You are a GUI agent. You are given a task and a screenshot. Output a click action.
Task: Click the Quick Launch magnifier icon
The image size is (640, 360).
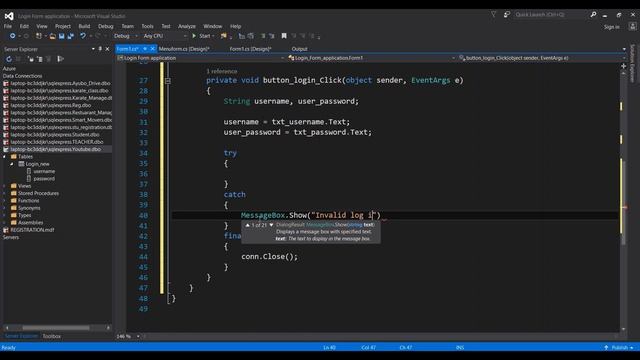tap(593, 15)
